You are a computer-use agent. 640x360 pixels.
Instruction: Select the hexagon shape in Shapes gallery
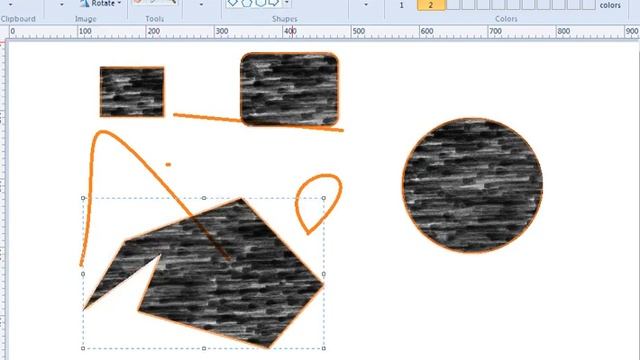pyautogui.click(x=260, y=2)
